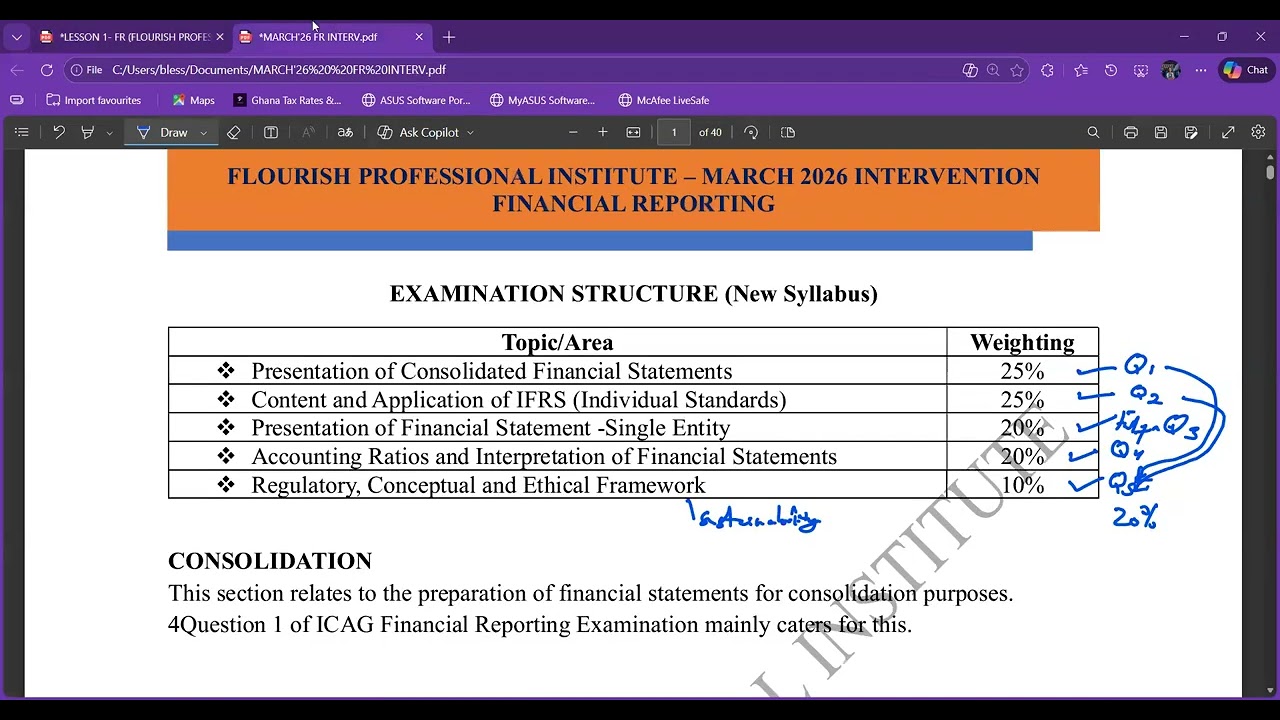This screenshot has width=1280, height=720.
Task: Open the Ghana Tax Rates bookmark
Action: tap(288, 100)
